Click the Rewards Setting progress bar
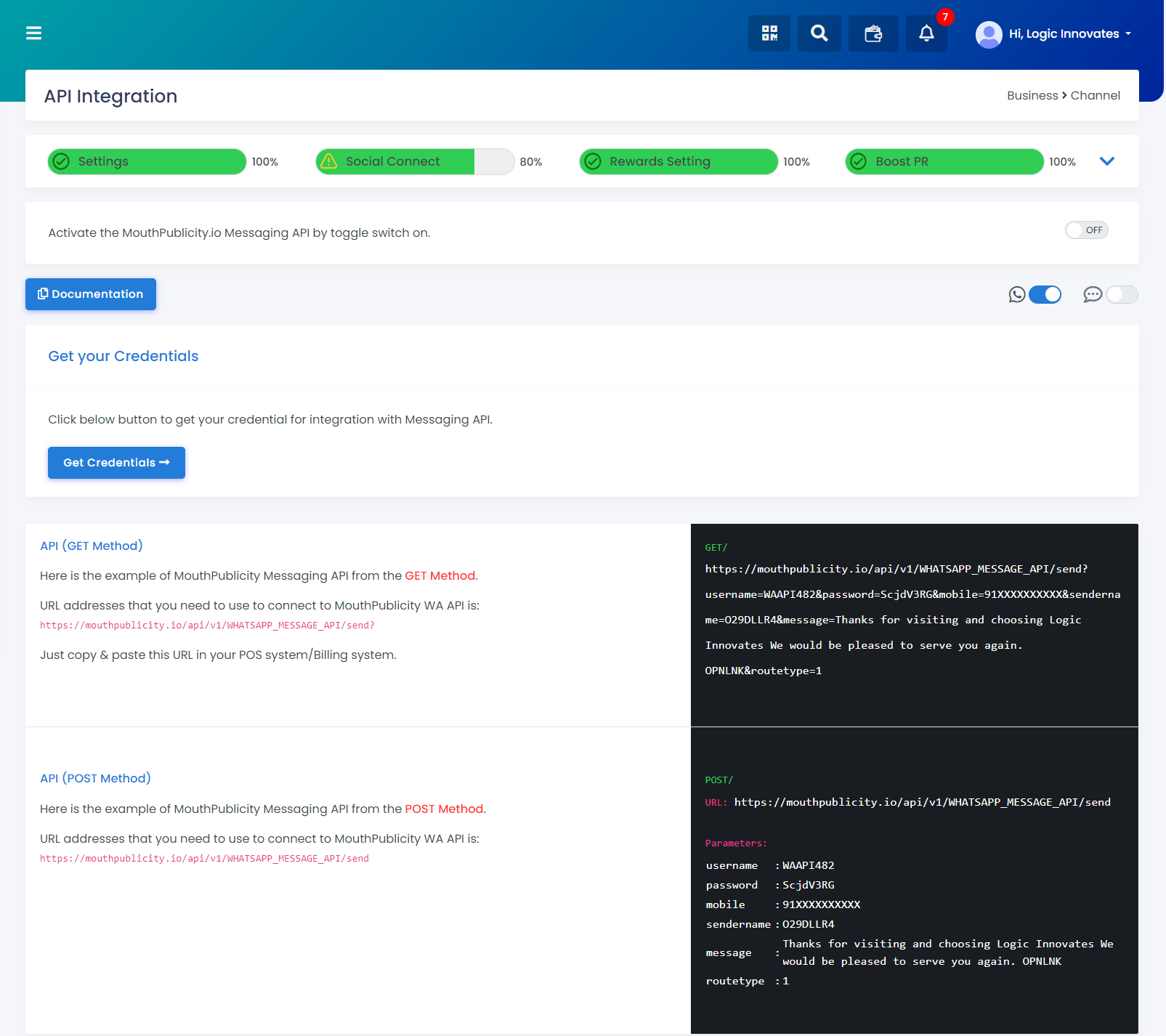 click(x=679, y=161)
